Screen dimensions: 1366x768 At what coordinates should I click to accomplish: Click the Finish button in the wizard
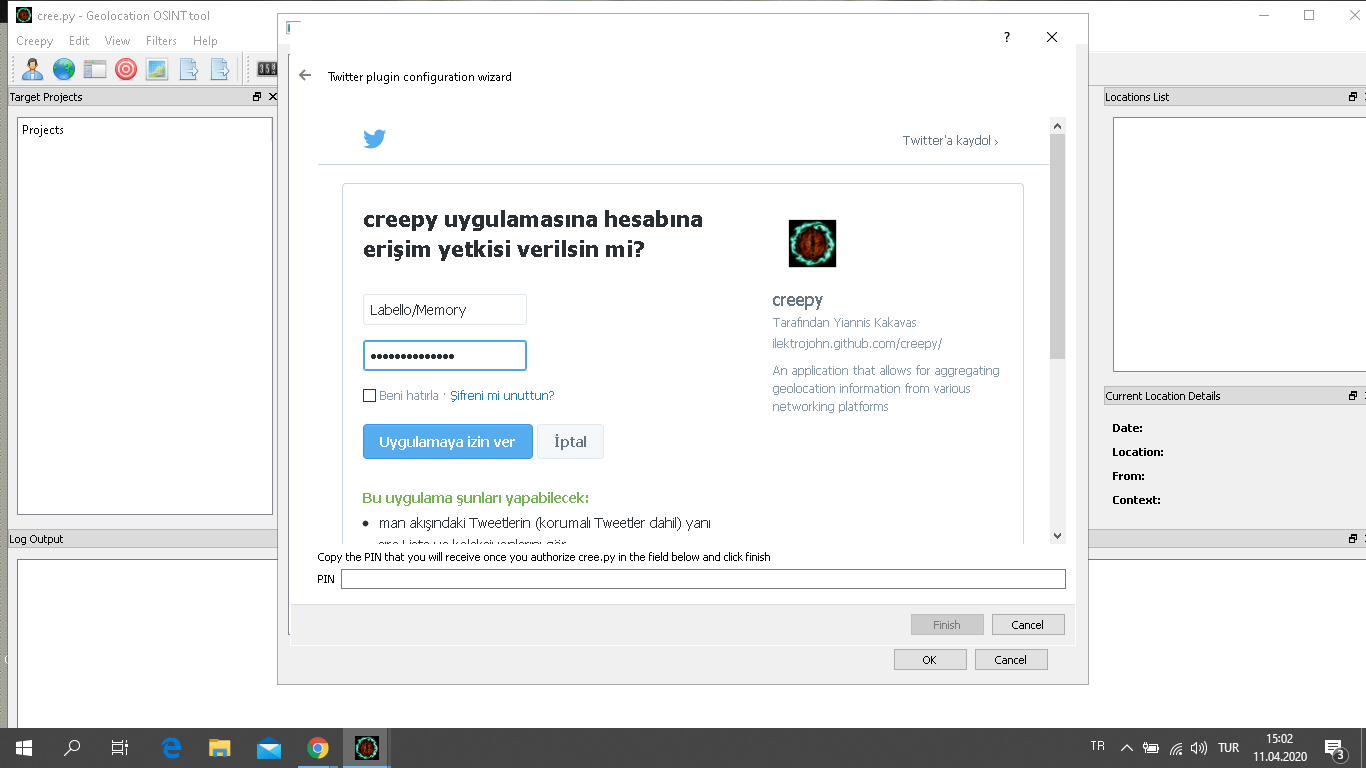click(947, 625)
